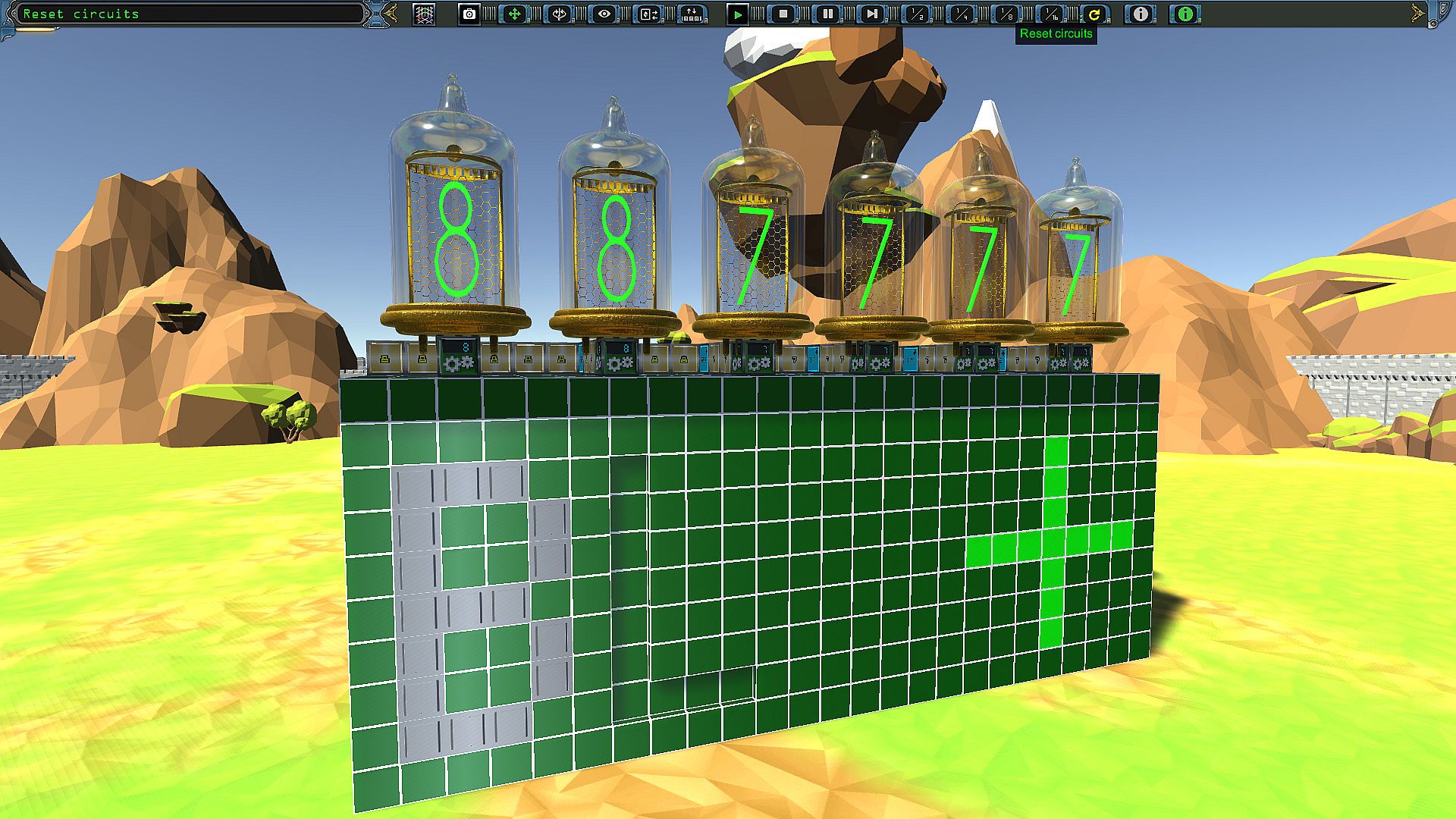
Task: Click the step forward button
Action: click(x=872, y=14)
